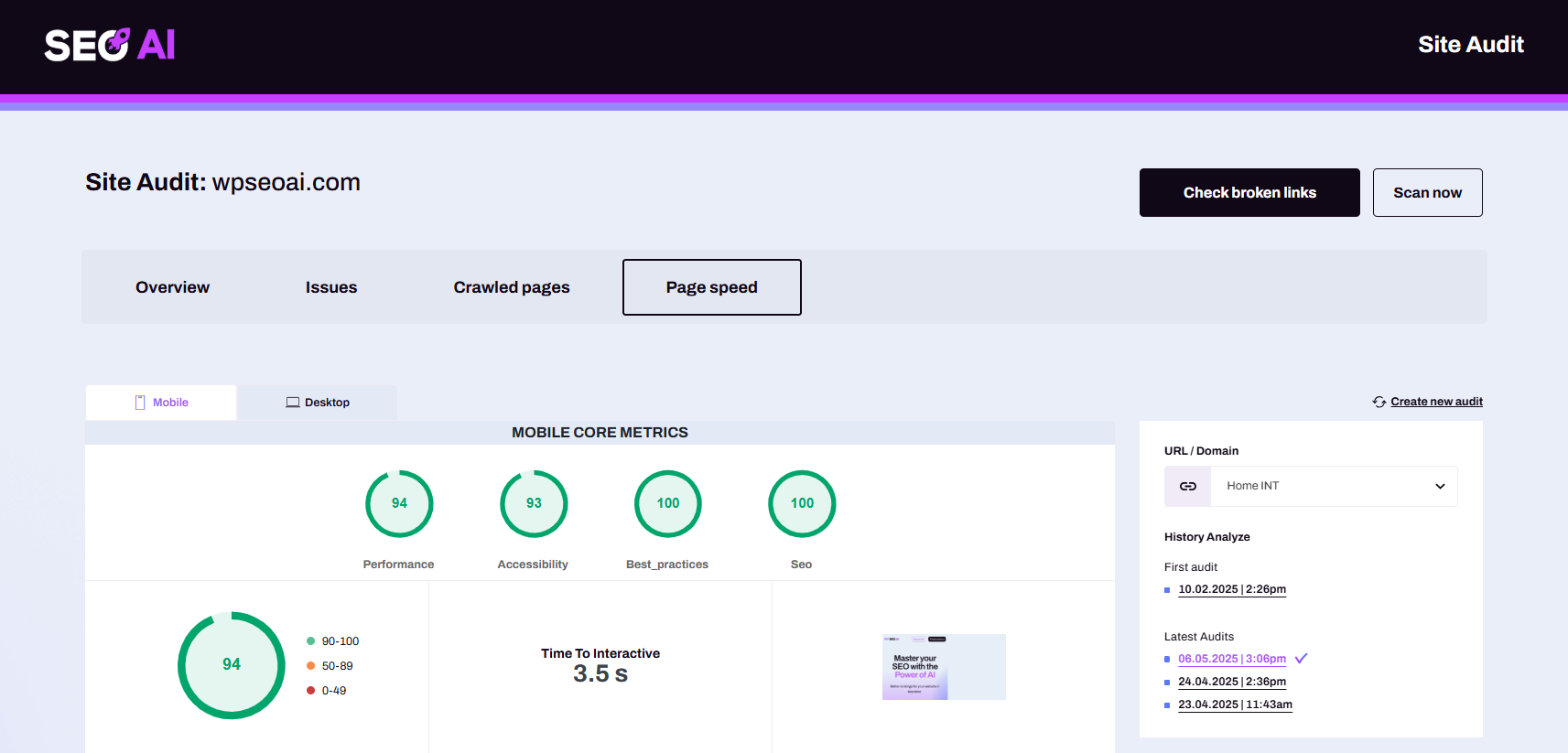Click the Check broken links button
1568x753 pixels.
(x=1249, y=192)
